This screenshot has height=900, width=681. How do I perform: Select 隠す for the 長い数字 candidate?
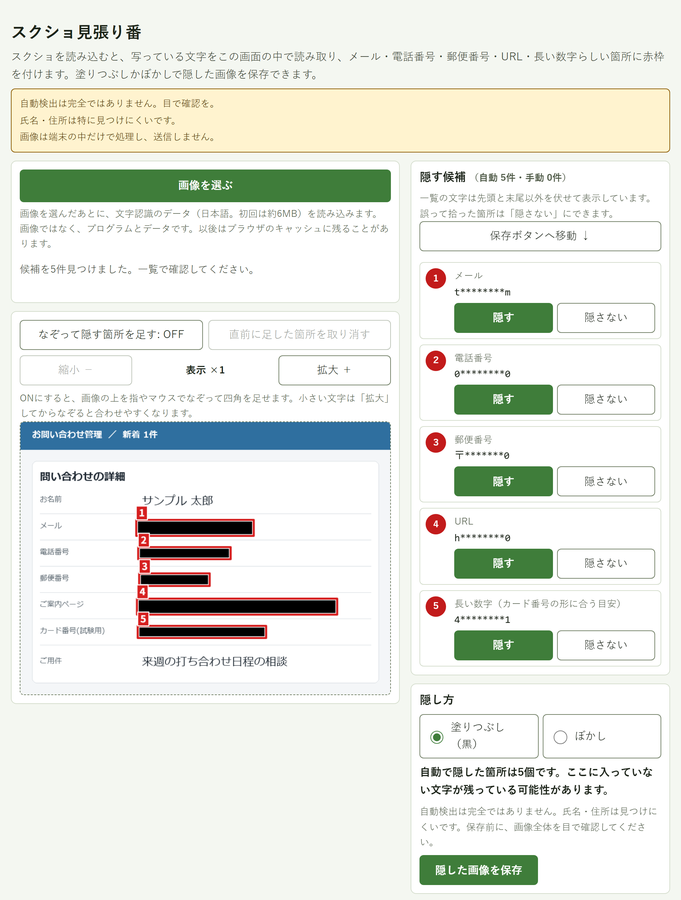click(x=503, y=645)
